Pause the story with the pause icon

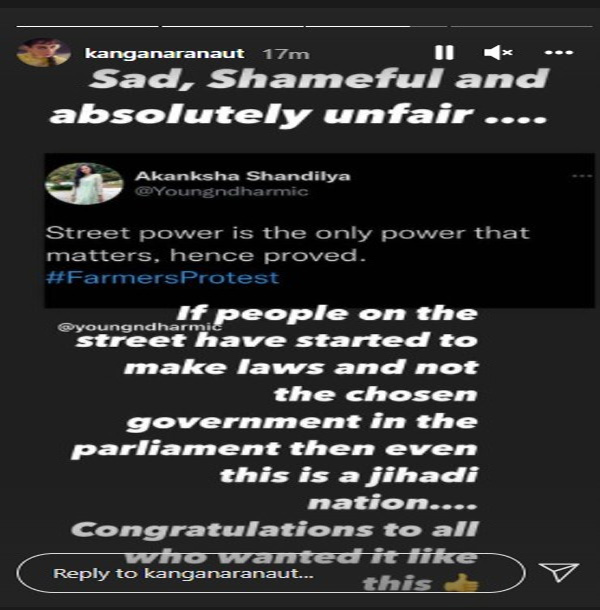[x=444, y=52]
